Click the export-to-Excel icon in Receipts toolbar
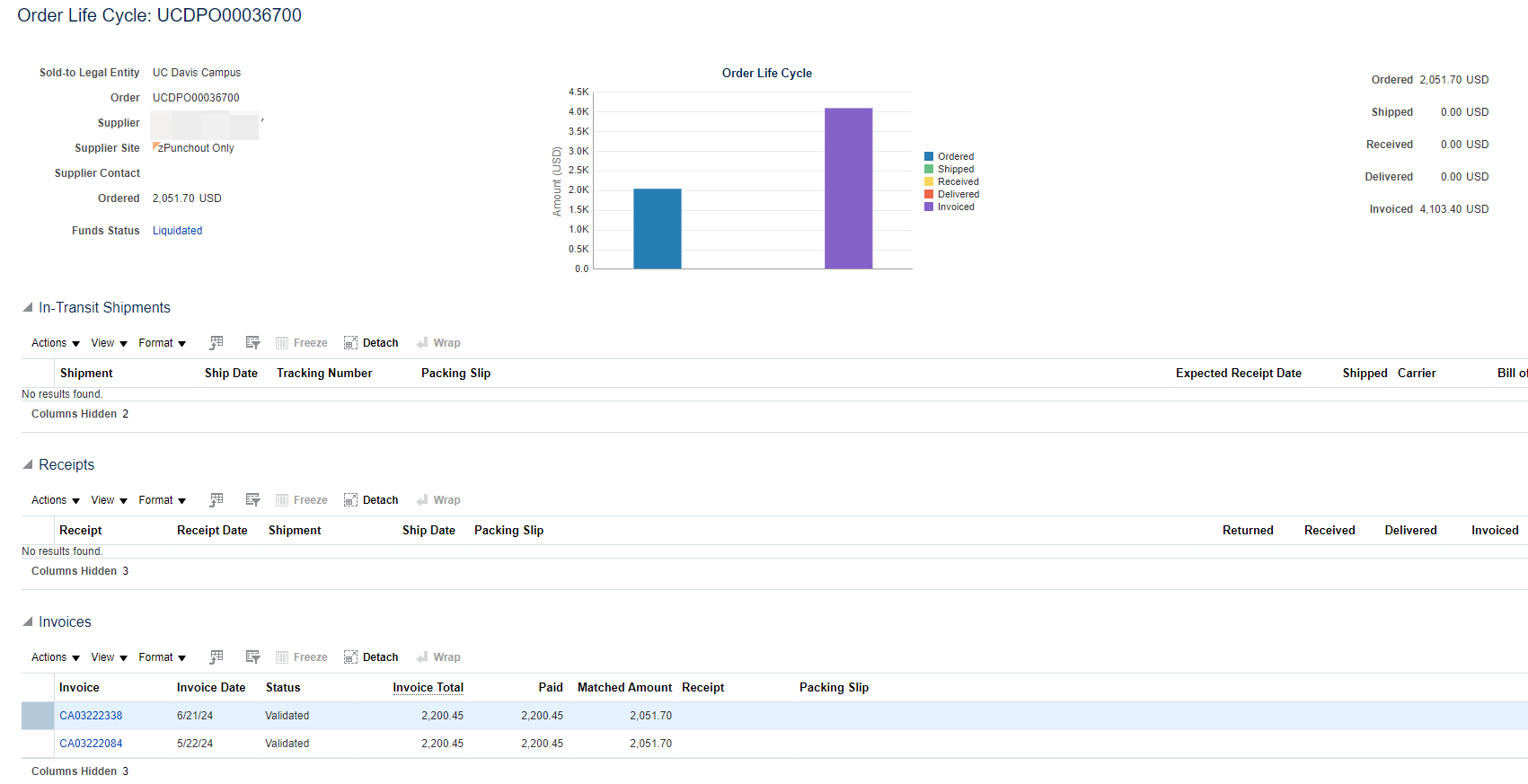Screen dimensions: 1528x784 tap(216, 500)
